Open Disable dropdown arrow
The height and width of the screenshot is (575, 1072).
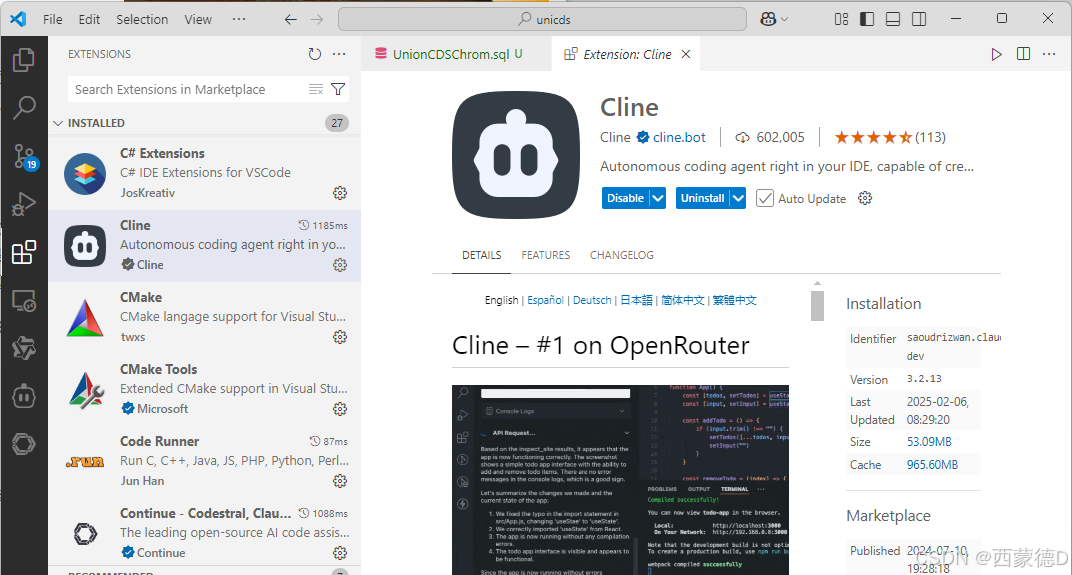[x=658, y=198]
